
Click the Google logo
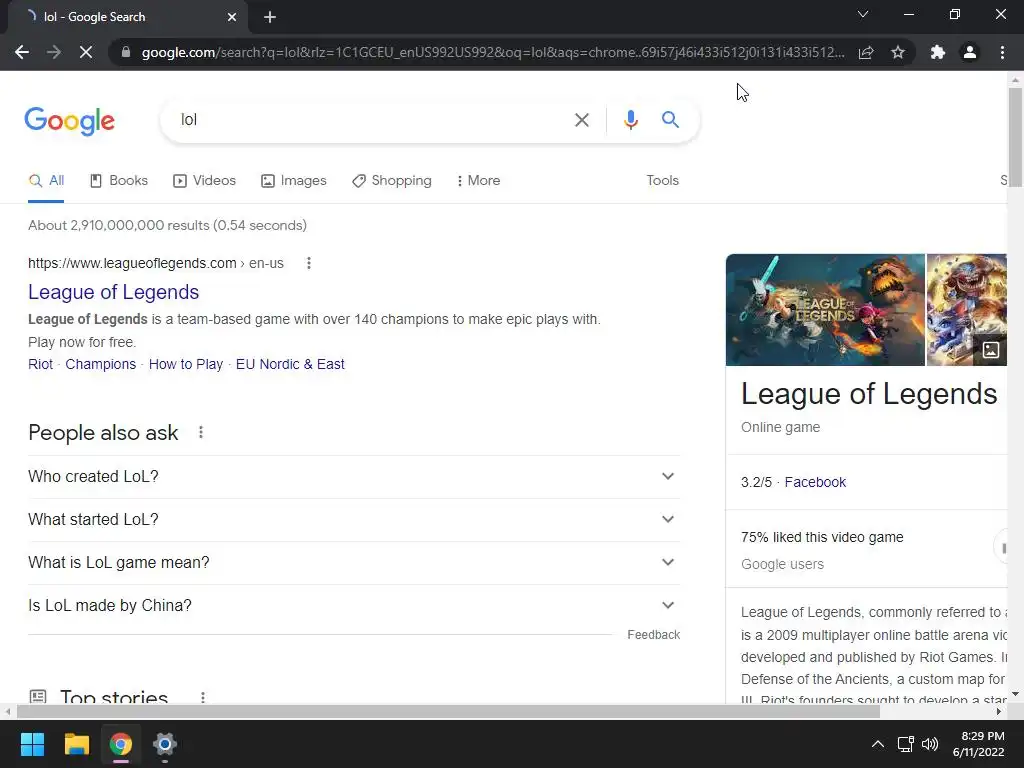(x=69, y=121)
